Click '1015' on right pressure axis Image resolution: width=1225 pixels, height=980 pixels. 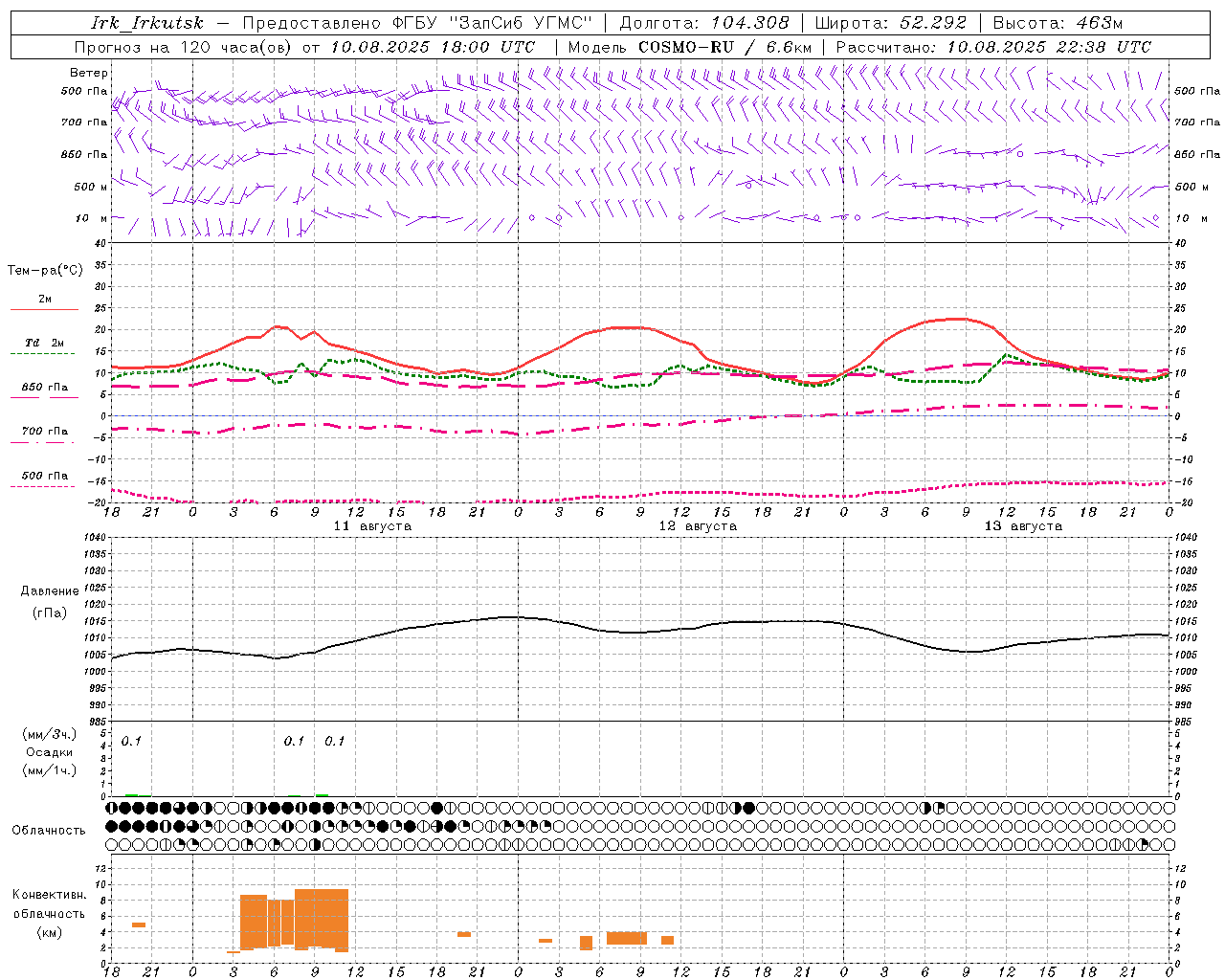(x=1186, y=622)
